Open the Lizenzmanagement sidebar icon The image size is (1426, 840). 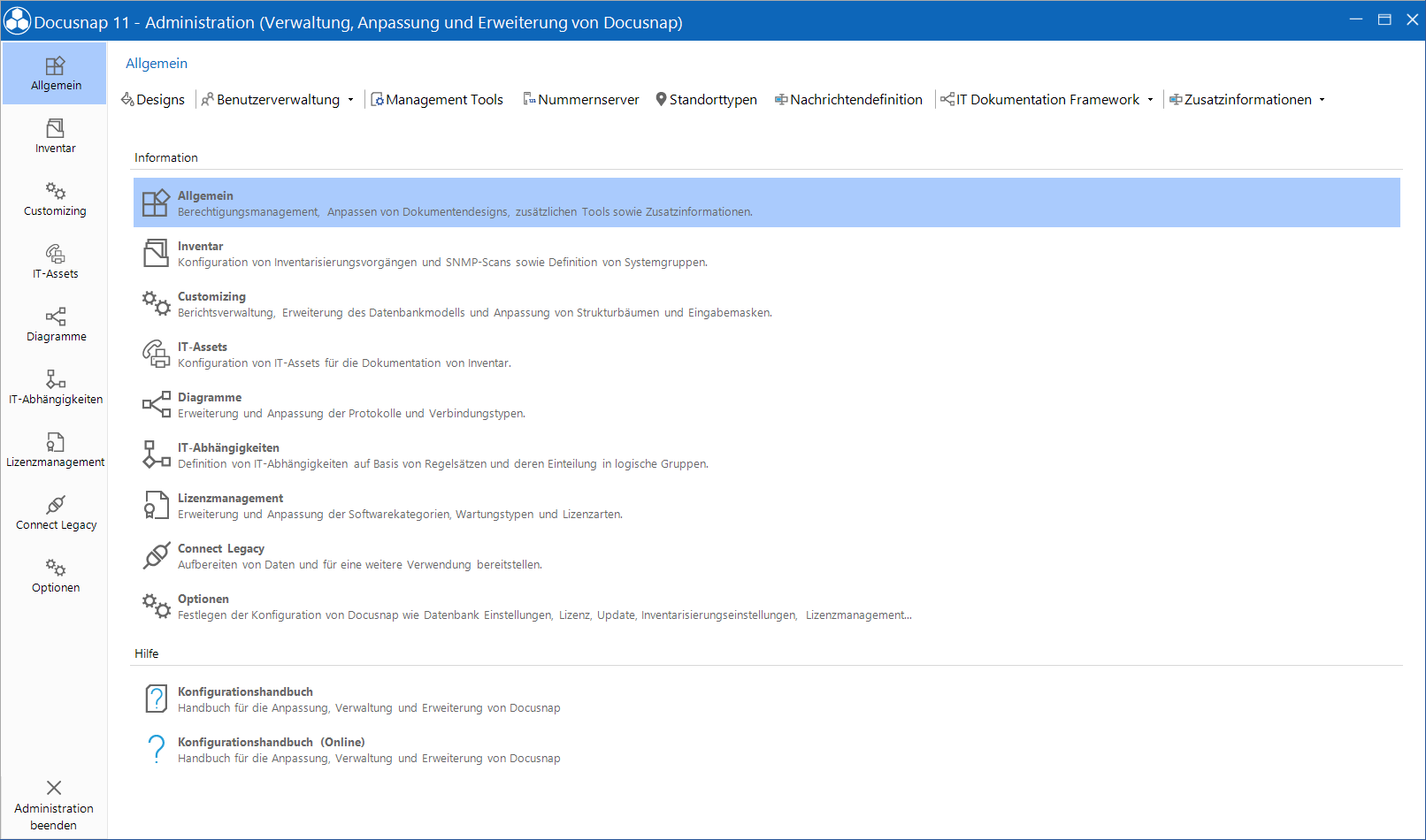click(55, 442)
